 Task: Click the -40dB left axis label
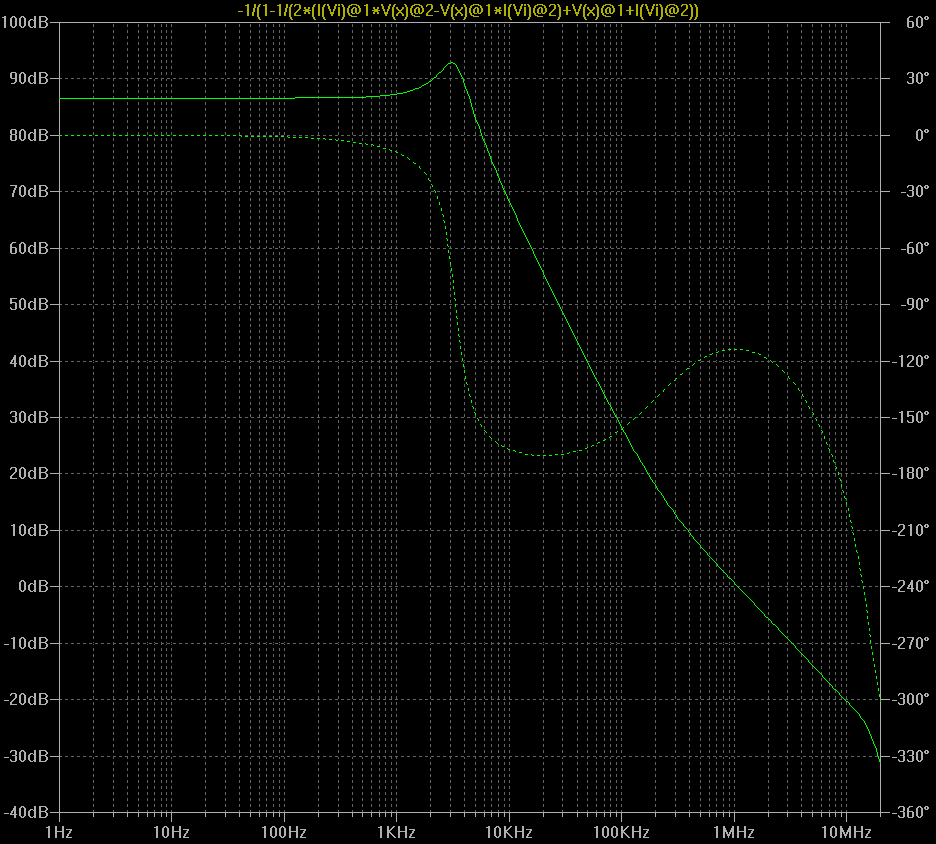click(x=26, y=812)
